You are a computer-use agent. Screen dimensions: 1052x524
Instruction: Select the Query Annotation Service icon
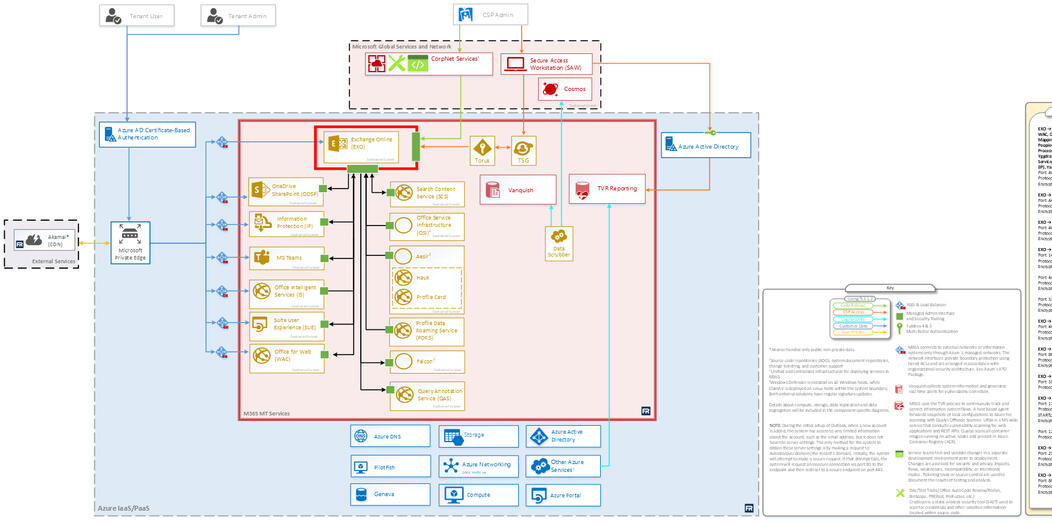(x=403, y=395)
